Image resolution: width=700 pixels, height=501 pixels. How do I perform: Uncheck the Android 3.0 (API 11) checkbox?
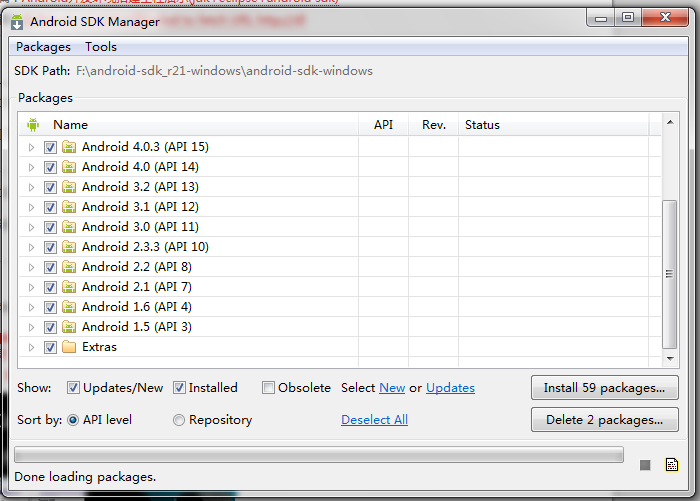pyautogui.click(x=50, y=227)
